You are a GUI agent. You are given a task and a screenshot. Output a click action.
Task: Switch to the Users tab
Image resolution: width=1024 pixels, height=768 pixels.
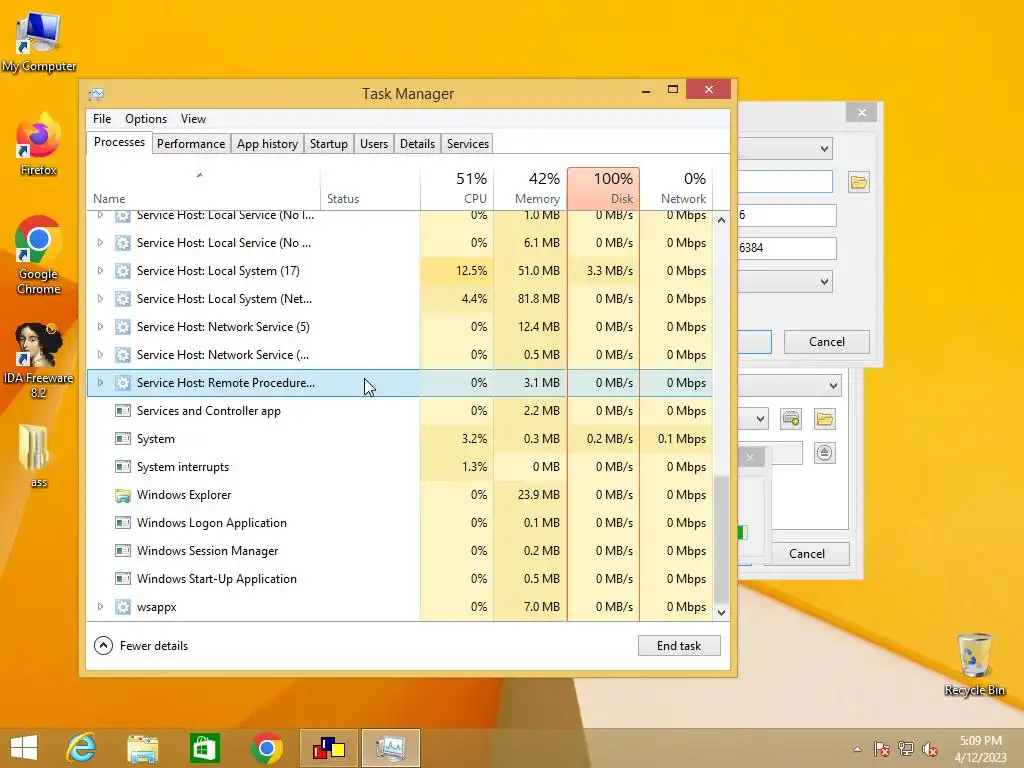point(374,144)
